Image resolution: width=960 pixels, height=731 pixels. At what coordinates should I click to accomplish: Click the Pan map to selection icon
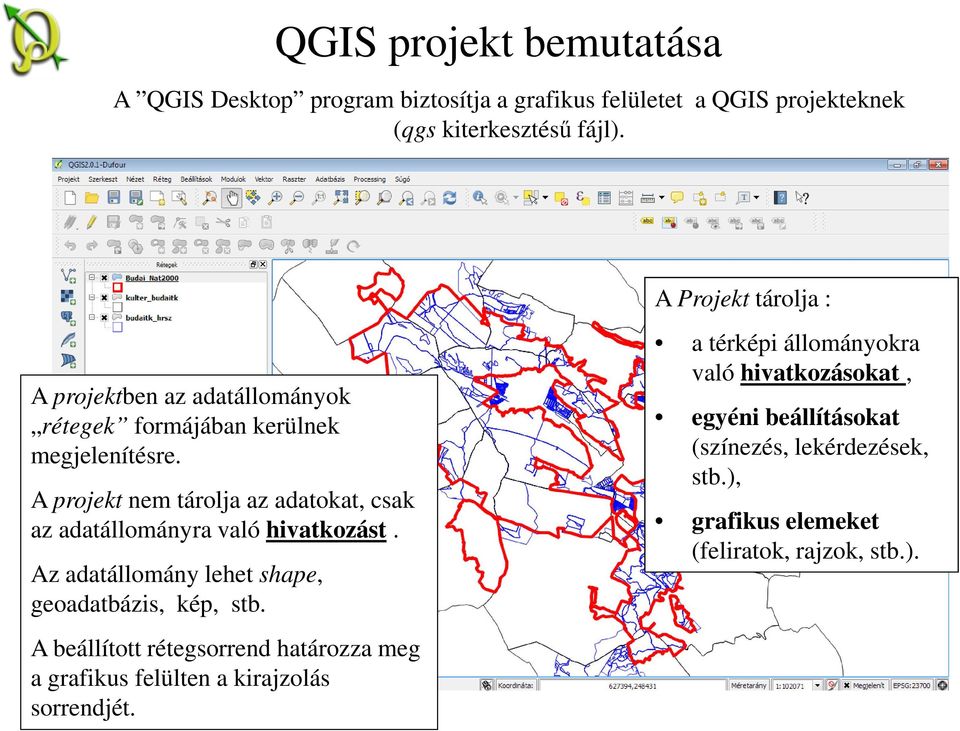click(253, 197)
